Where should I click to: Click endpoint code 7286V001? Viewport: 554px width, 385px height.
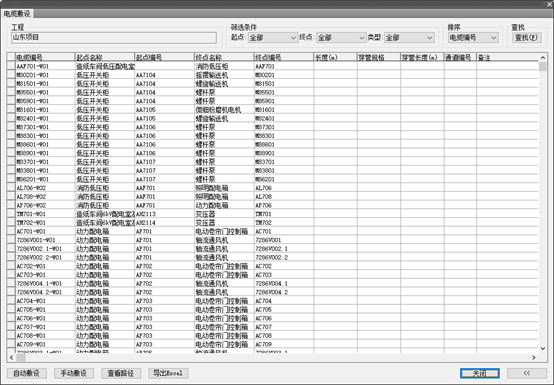point(284,240)
